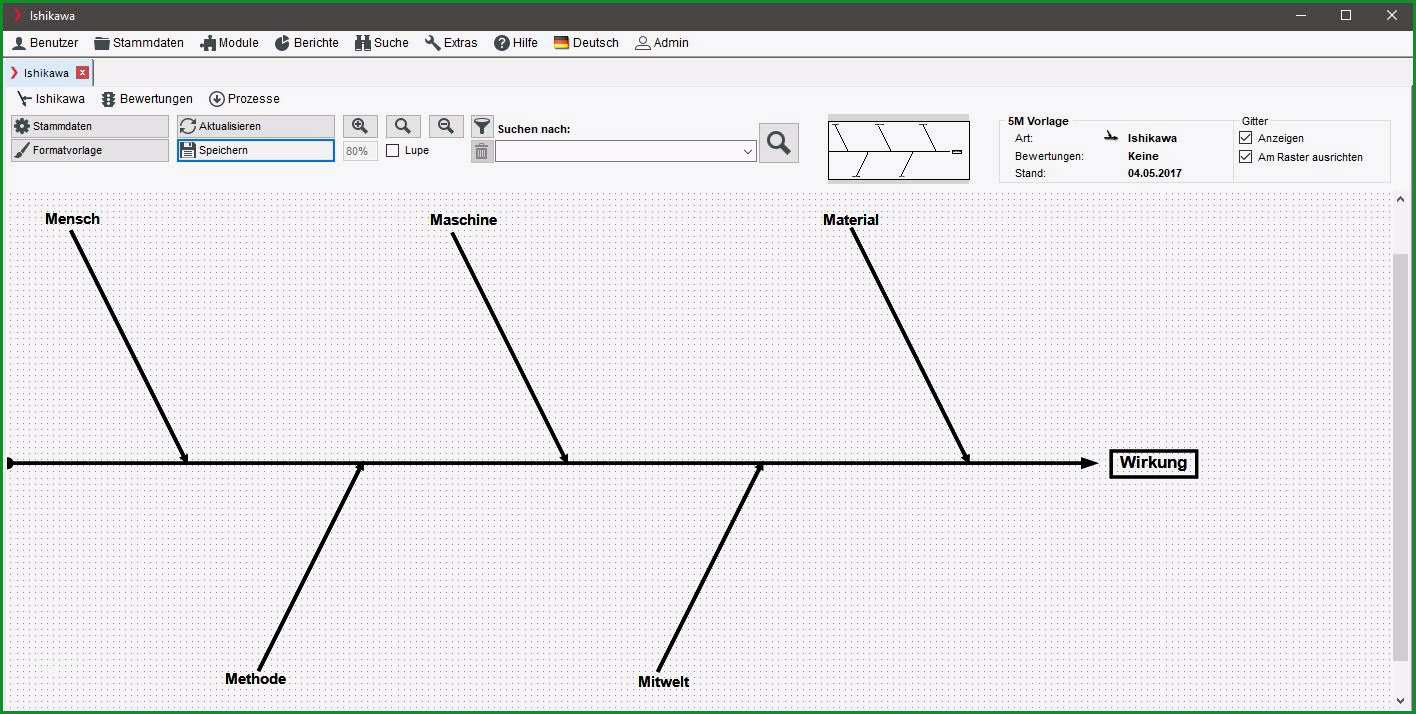The width and height of the screenshot is (1416, 714).
Task: Click the canvas scrollbar up arrow
Action: [1401, 200]
